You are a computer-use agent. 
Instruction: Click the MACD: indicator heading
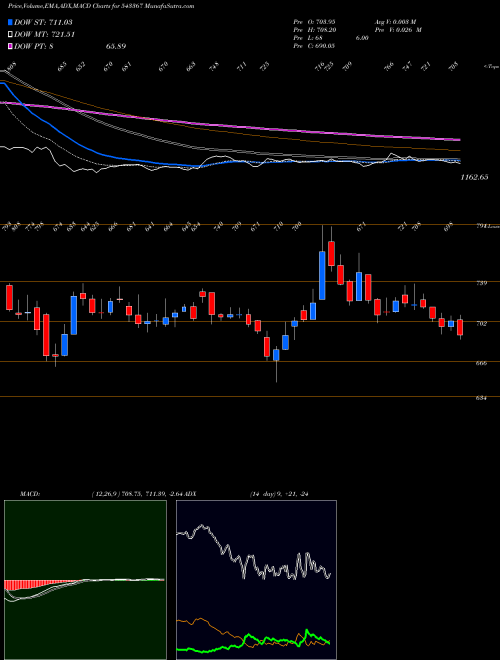click(29, 494)
